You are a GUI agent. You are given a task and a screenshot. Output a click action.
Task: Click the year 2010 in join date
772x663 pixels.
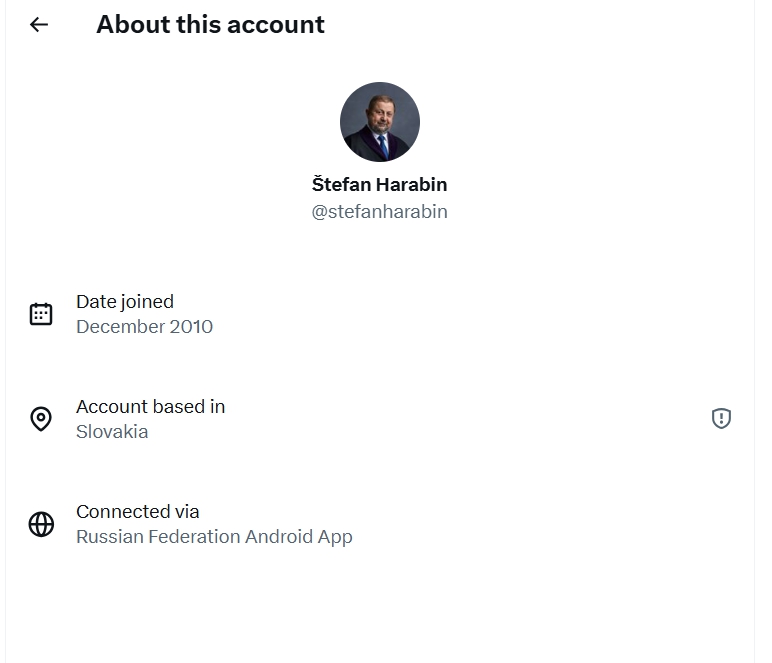point(190,327)
